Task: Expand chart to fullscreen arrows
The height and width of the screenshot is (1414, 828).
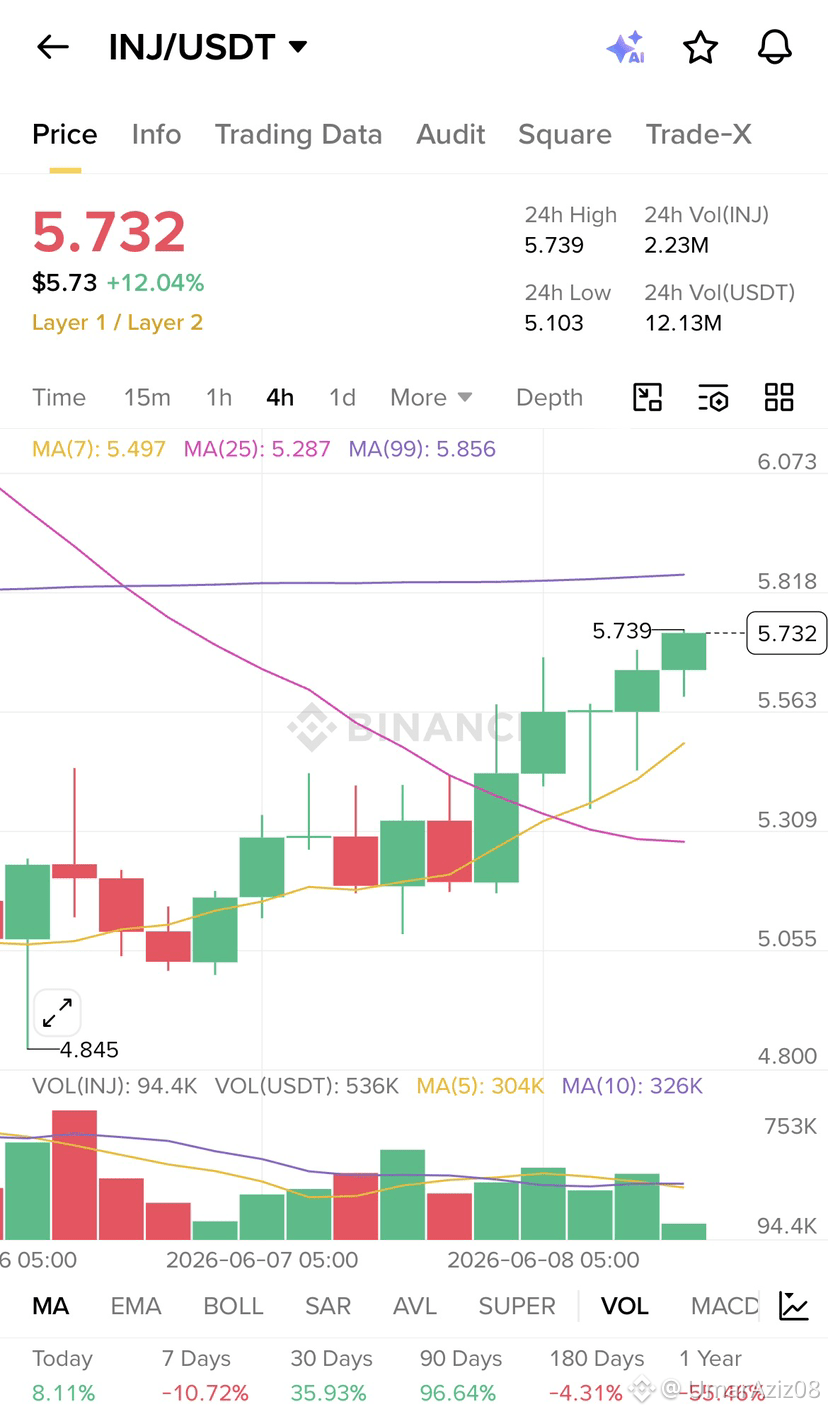Action: [57, 1013]
